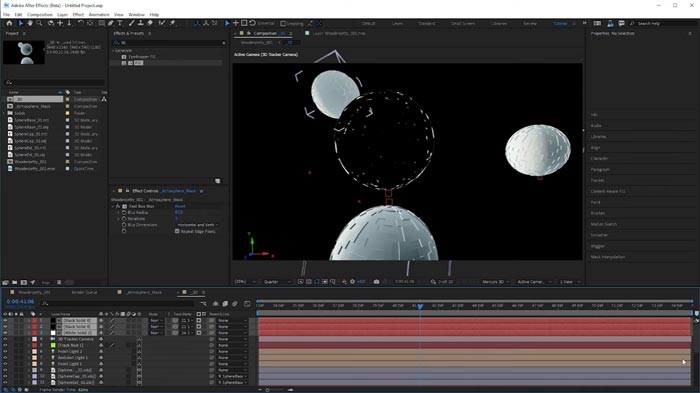
Task: Click the Project panel search magnifier
Action: click(x=8, y=83)
